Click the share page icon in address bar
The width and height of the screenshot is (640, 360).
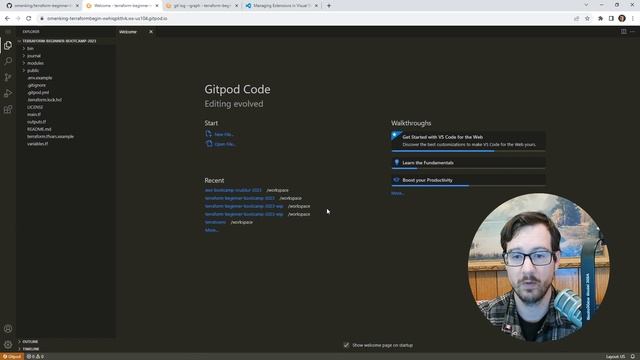coord(576,18)
